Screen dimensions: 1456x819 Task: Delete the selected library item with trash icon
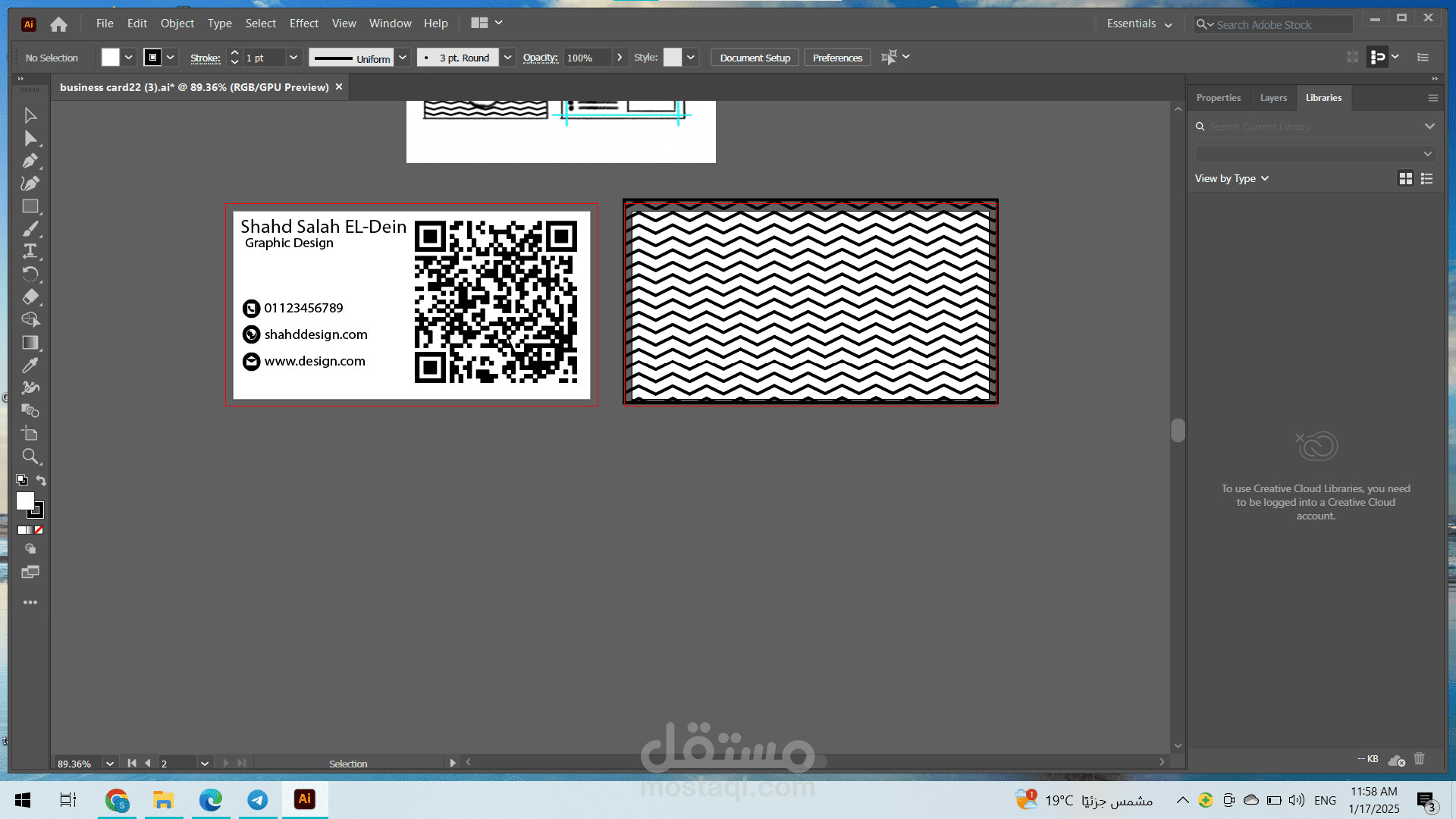1420,758
